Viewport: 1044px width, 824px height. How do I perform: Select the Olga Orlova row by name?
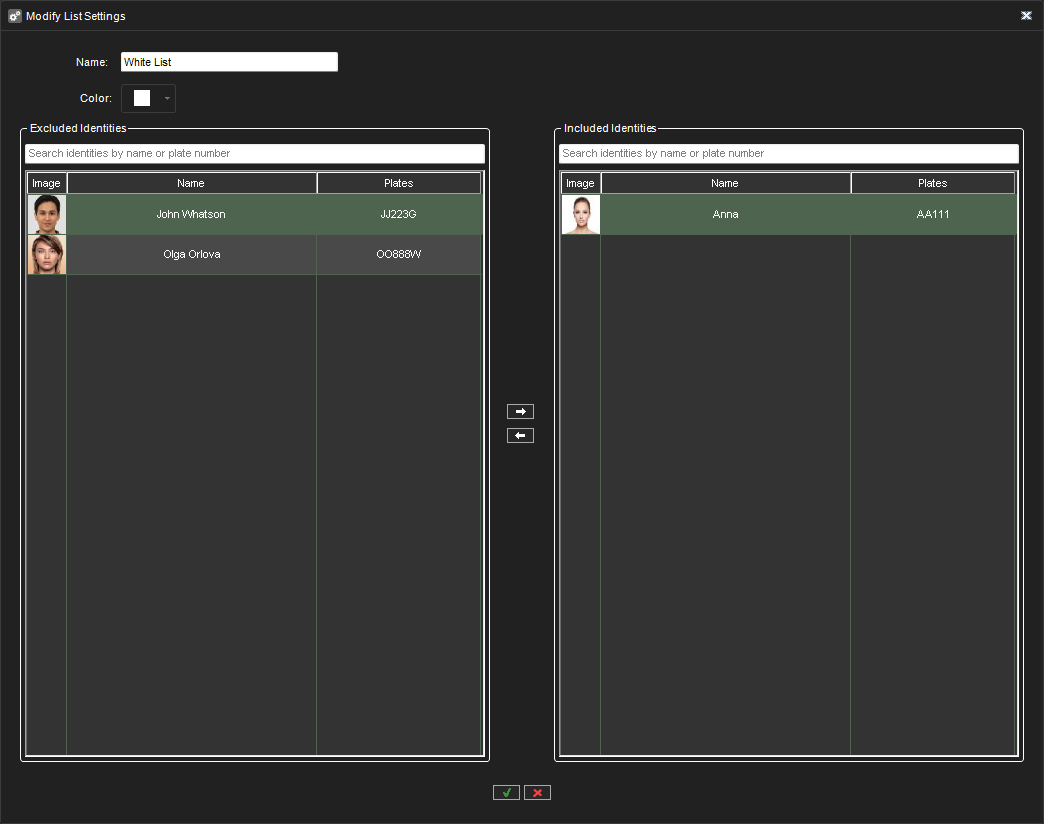191,255
